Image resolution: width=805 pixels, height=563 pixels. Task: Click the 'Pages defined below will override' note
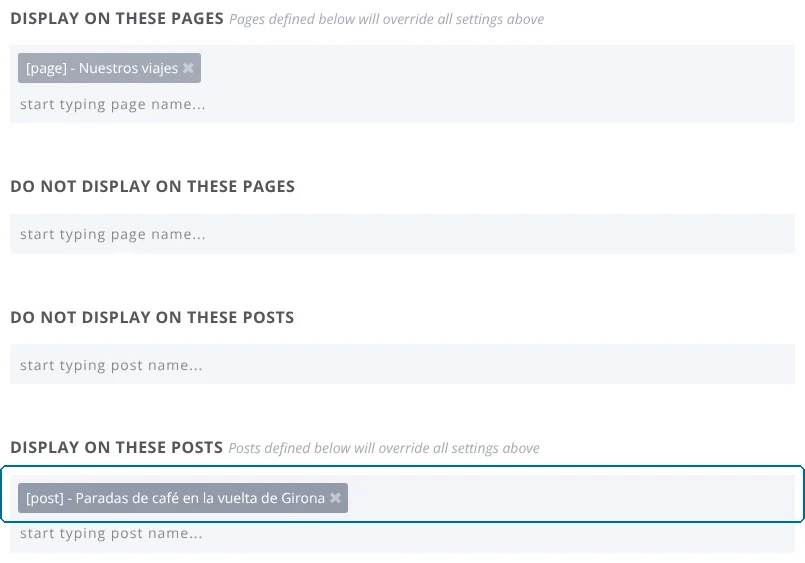387,20
